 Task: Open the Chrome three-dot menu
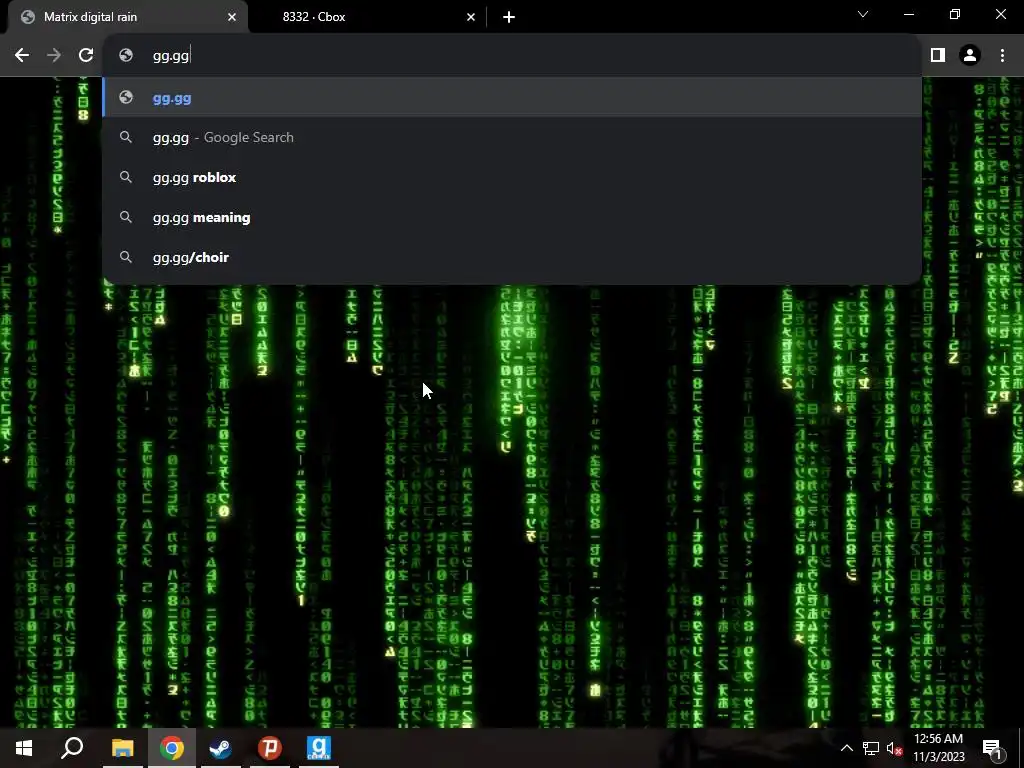[x=1002, y=56]
